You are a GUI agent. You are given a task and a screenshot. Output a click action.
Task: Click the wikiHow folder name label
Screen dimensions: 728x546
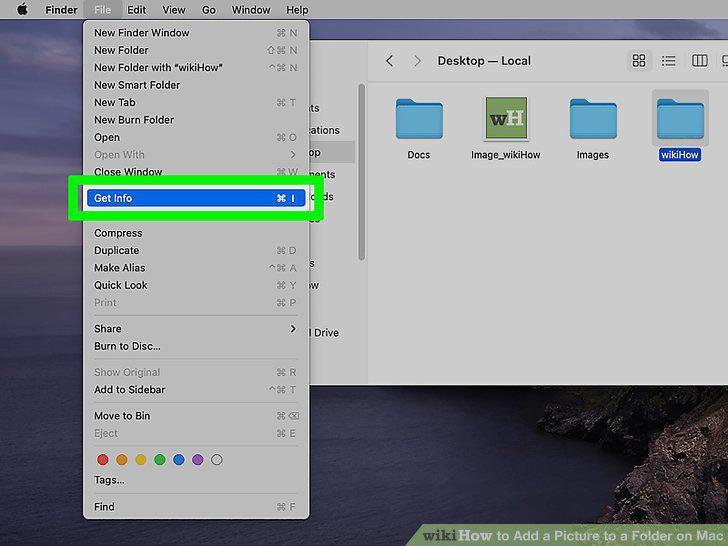click(680, 155)
